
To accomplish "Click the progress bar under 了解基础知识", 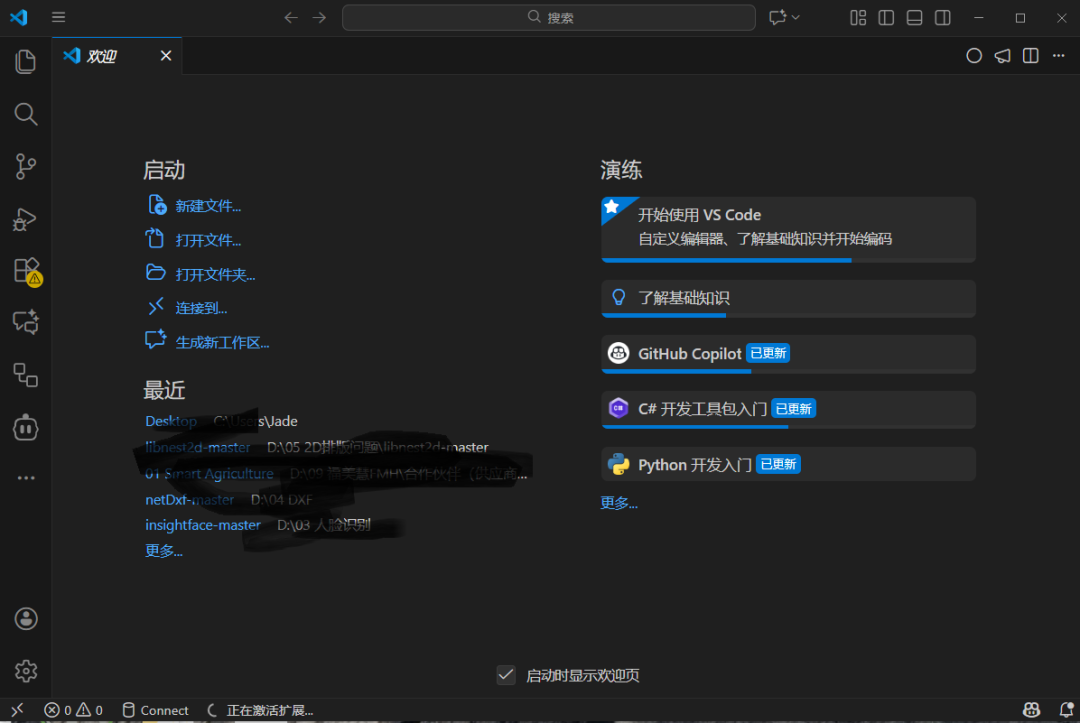I will [788, 315].
